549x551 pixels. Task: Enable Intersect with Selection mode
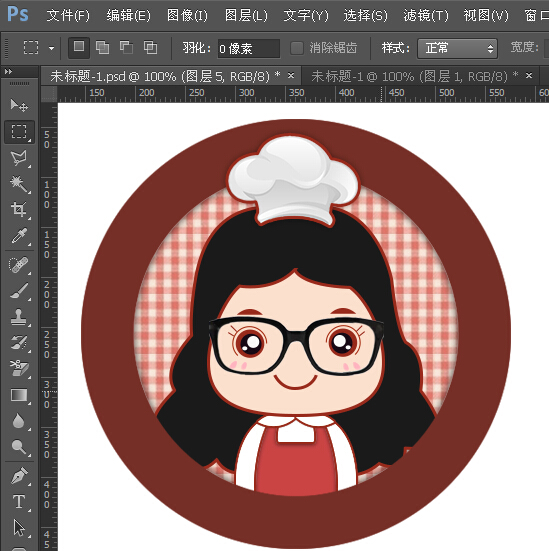click(x=150, y=47)
